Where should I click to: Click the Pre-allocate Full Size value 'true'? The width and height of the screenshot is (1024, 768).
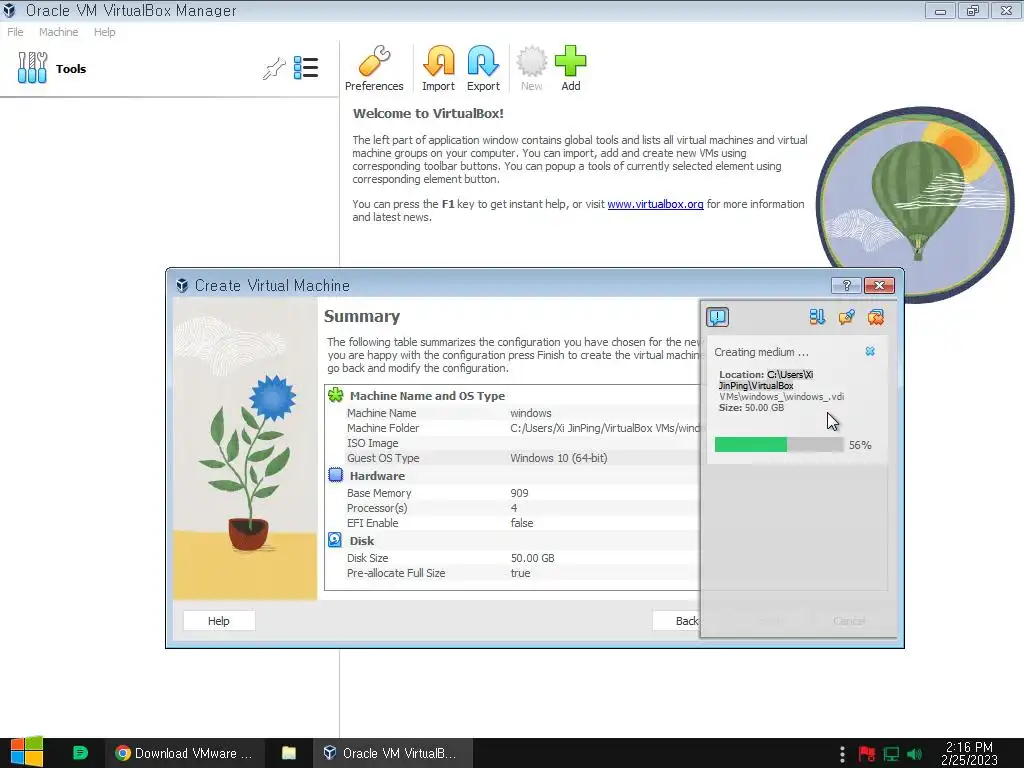tap(520, 573)
